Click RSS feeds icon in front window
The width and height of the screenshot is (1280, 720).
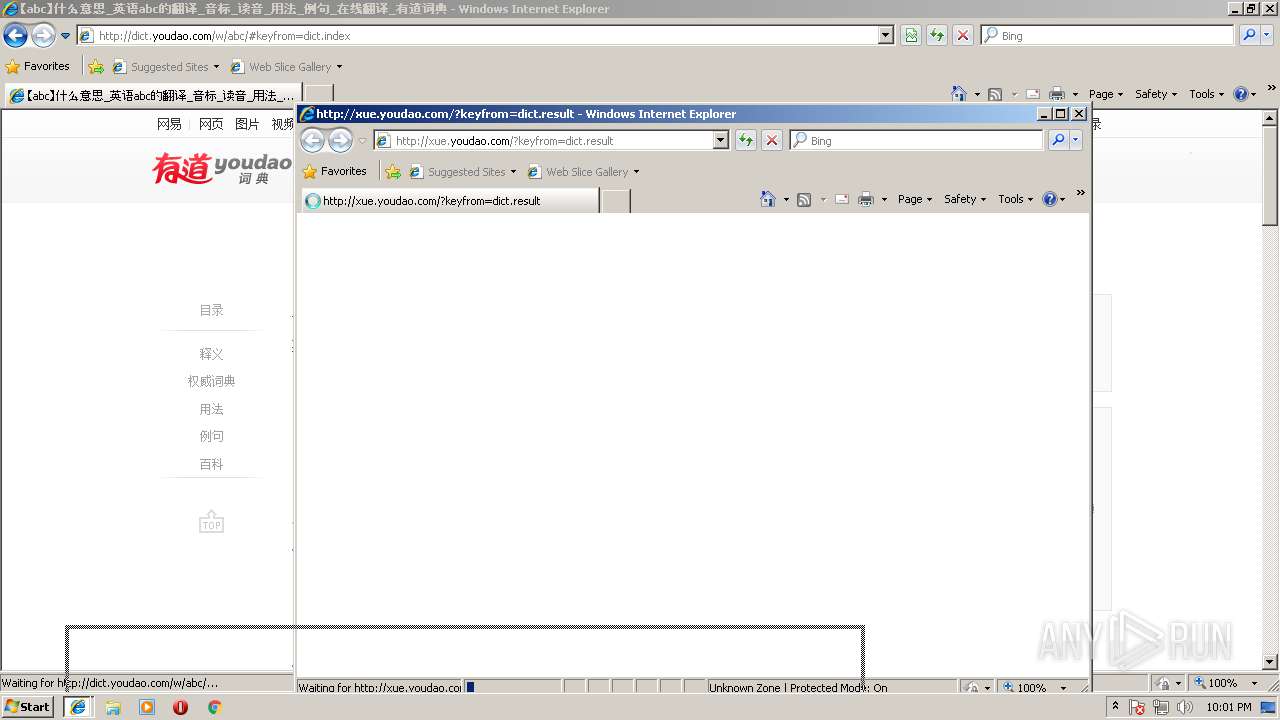pos(803,199)
